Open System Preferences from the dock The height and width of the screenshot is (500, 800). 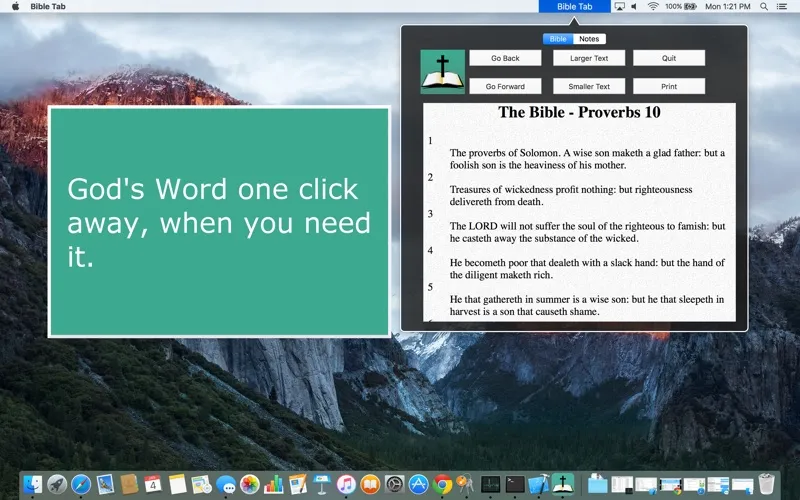pos(394,484)
